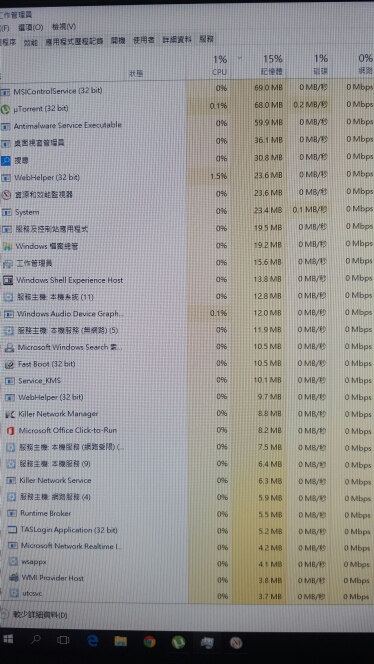
Task: Switch to the 效能 tab
Action: click(x=30, y=42)
